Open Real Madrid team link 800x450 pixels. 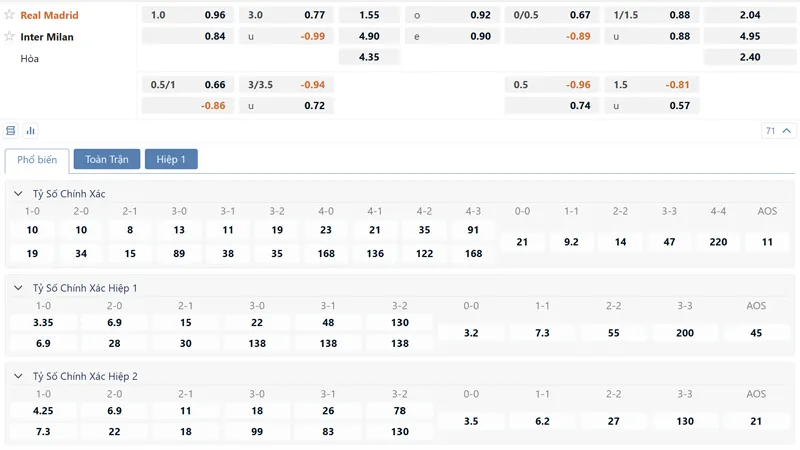tap(49, 15)
